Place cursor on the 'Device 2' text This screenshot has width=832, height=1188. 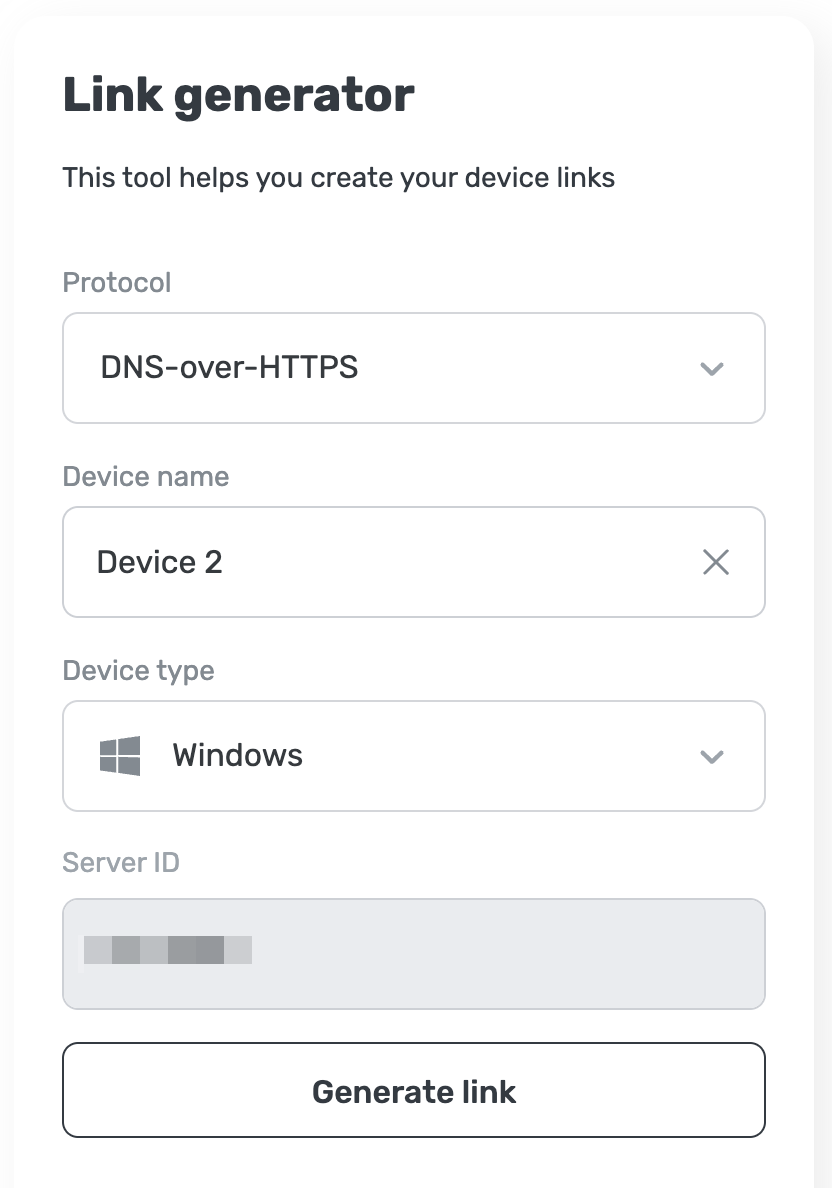pyautogui.click(x=159, y=562)
